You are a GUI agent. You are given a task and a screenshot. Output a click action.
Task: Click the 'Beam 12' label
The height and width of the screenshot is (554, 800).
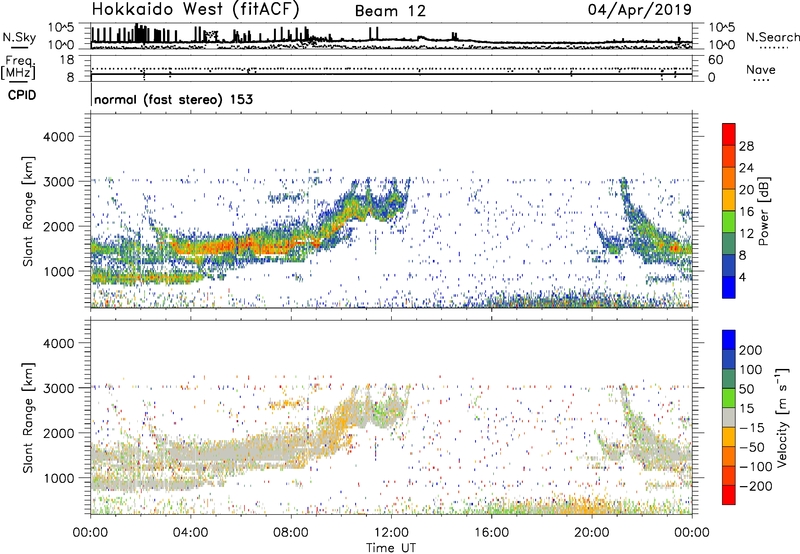click(390, 11)
